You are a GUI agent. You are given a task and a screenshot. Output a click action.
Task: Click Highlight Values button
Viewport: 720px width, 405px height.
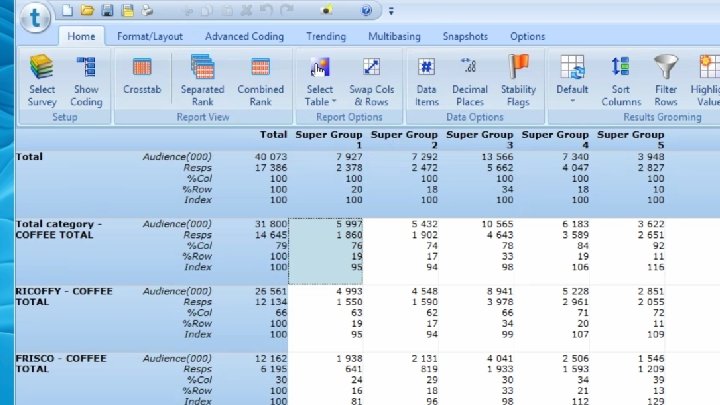[705, 80]
